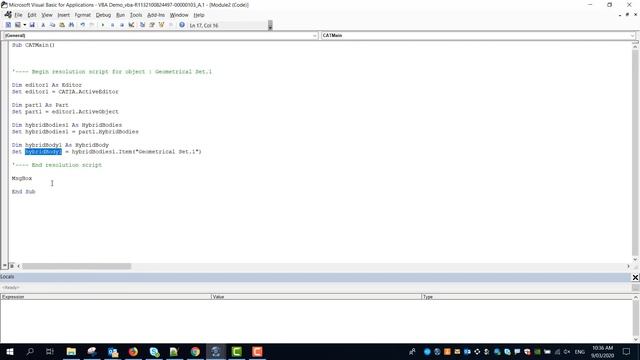The height and width of the screenshot is (360, 640).
Task: Click the horizontal scrollbar thumb in code window
Action: (77, 266)
